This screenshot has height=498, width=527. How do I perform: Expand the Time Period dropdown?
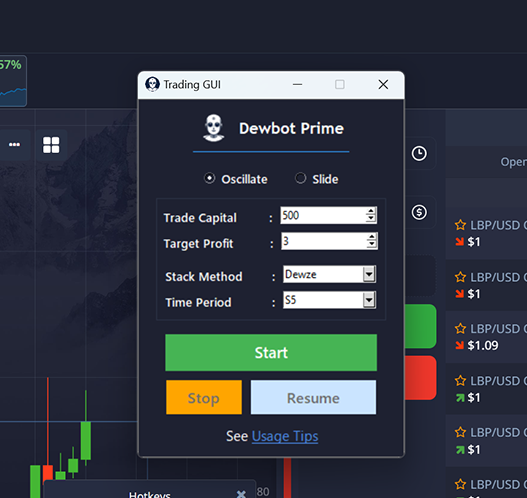tap(369, 300)
